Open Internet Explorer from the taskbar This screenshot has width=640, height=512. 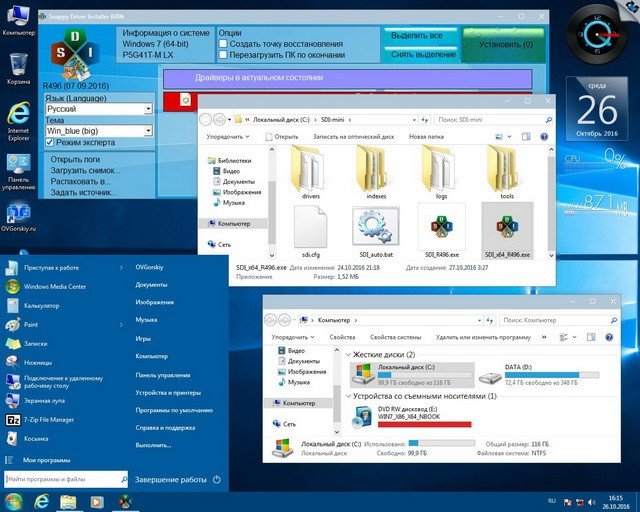[x=41, y=502]
